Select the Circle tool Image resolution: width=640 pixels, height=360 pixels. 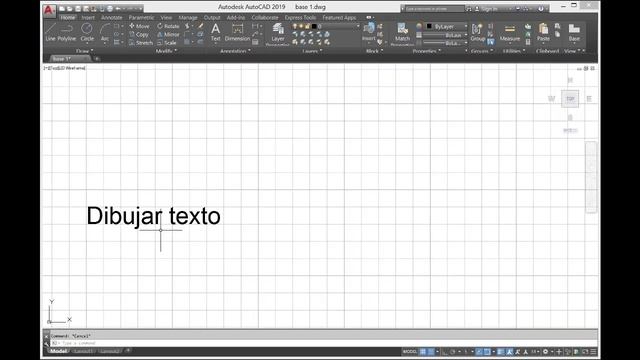pos(87,32)
